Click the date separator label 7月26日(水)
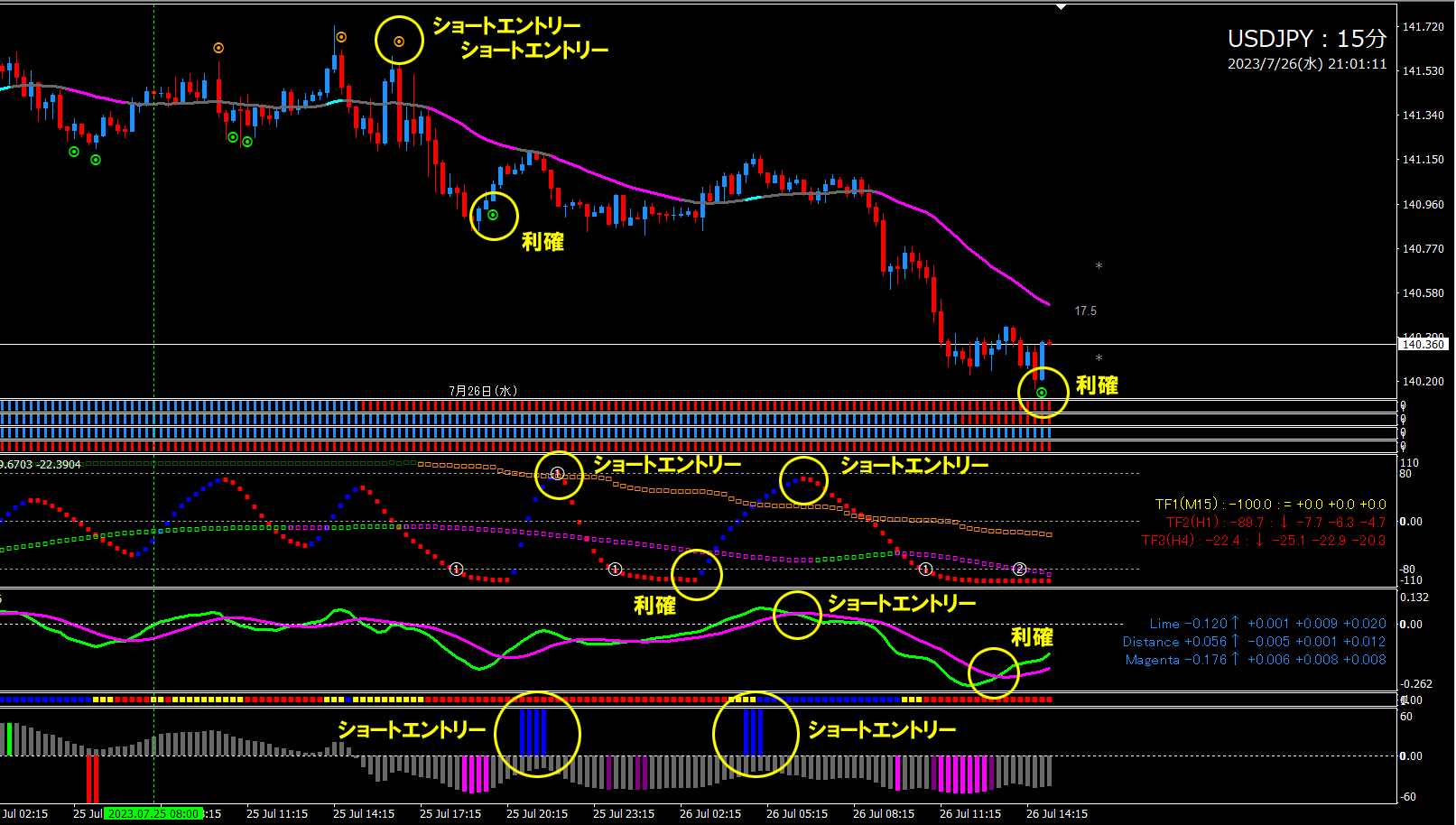 [483, 391]
